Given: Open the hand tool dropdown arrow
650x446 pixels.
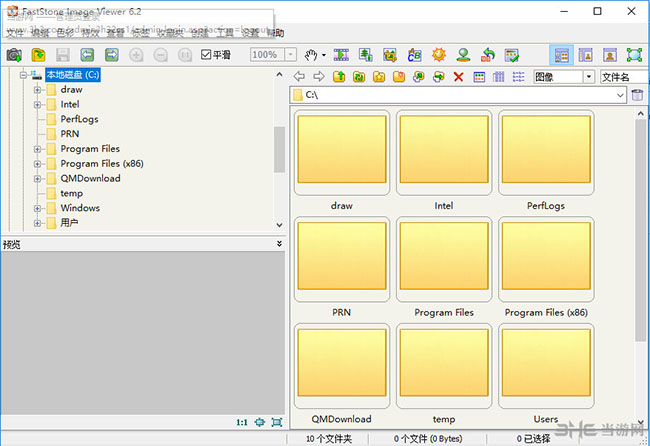Looking at the screenshot, I should 324,55.
